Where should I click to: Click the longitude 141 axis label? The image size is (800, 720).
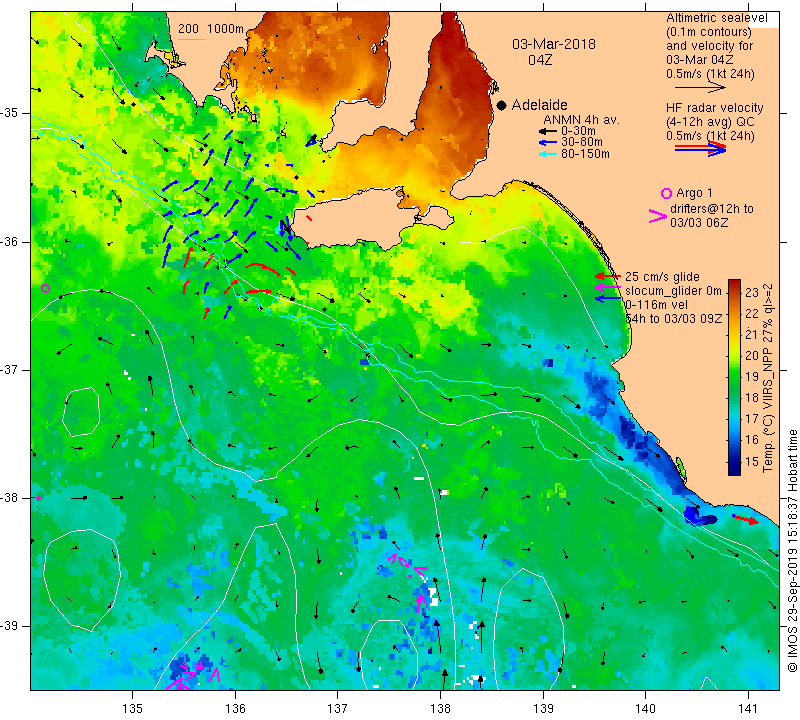click(748, 708)
